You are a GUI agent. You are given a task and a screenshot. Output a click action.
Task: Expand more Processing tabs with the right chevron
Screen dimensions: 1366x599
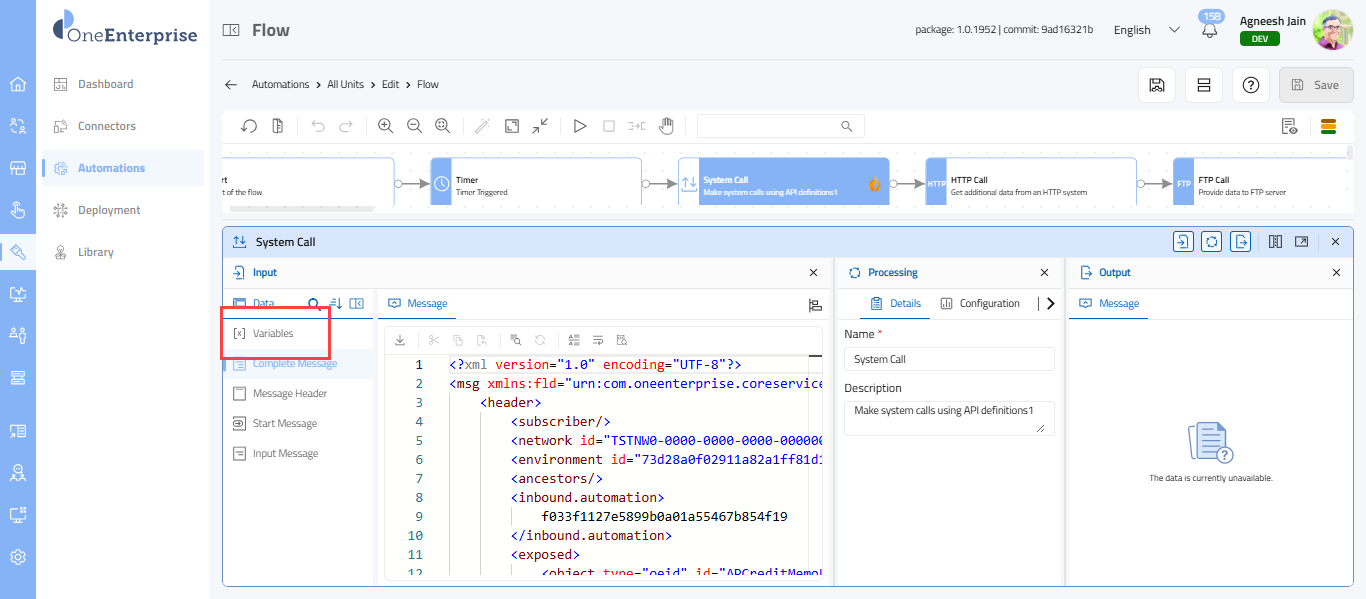coord(1050,304)
